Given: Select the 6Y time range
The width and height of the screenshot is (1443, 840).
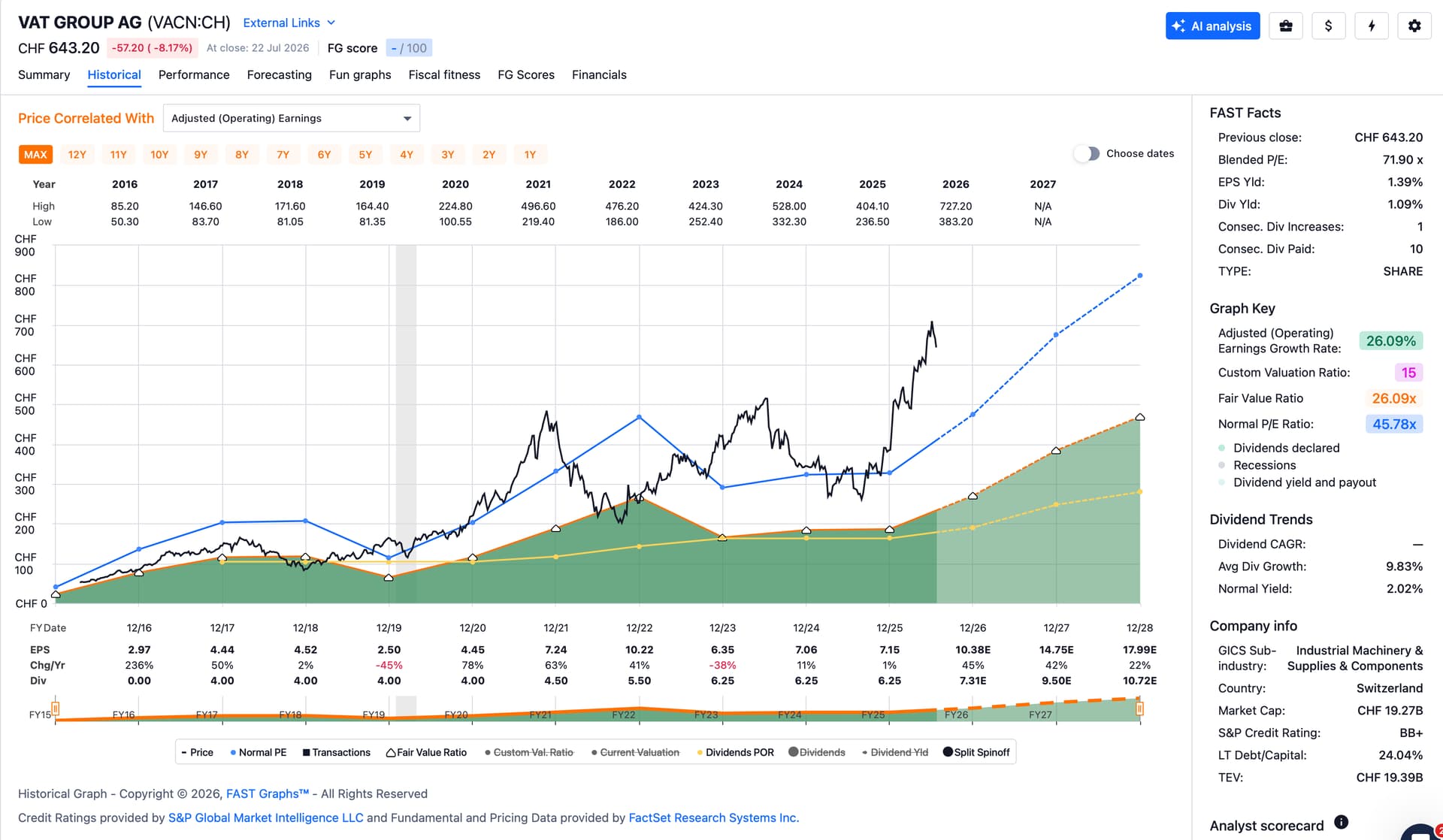Looking at the screenshot, I should [x=325, y=155].
